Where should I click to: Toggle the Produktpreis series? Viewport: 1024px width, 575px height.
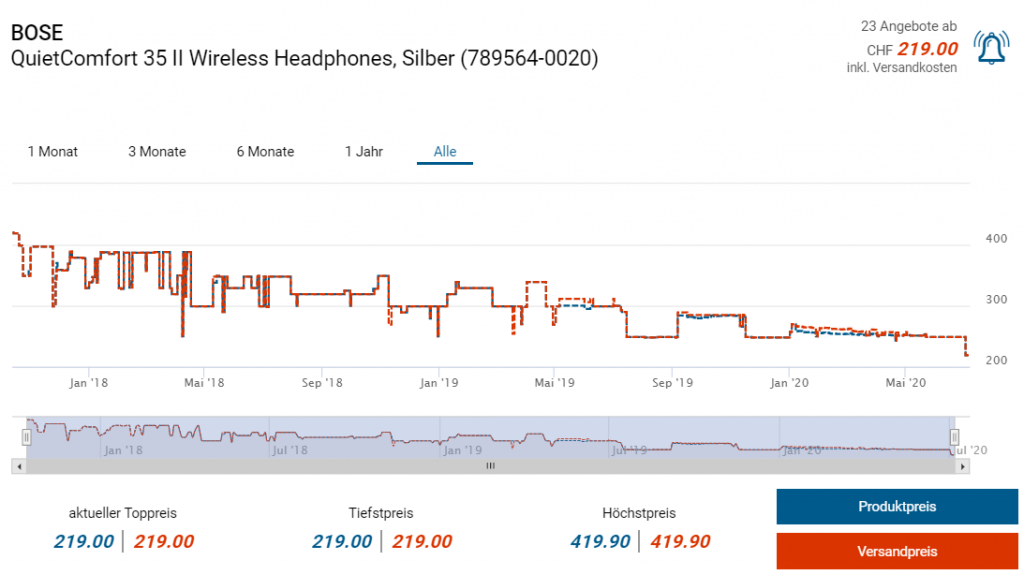897,507
